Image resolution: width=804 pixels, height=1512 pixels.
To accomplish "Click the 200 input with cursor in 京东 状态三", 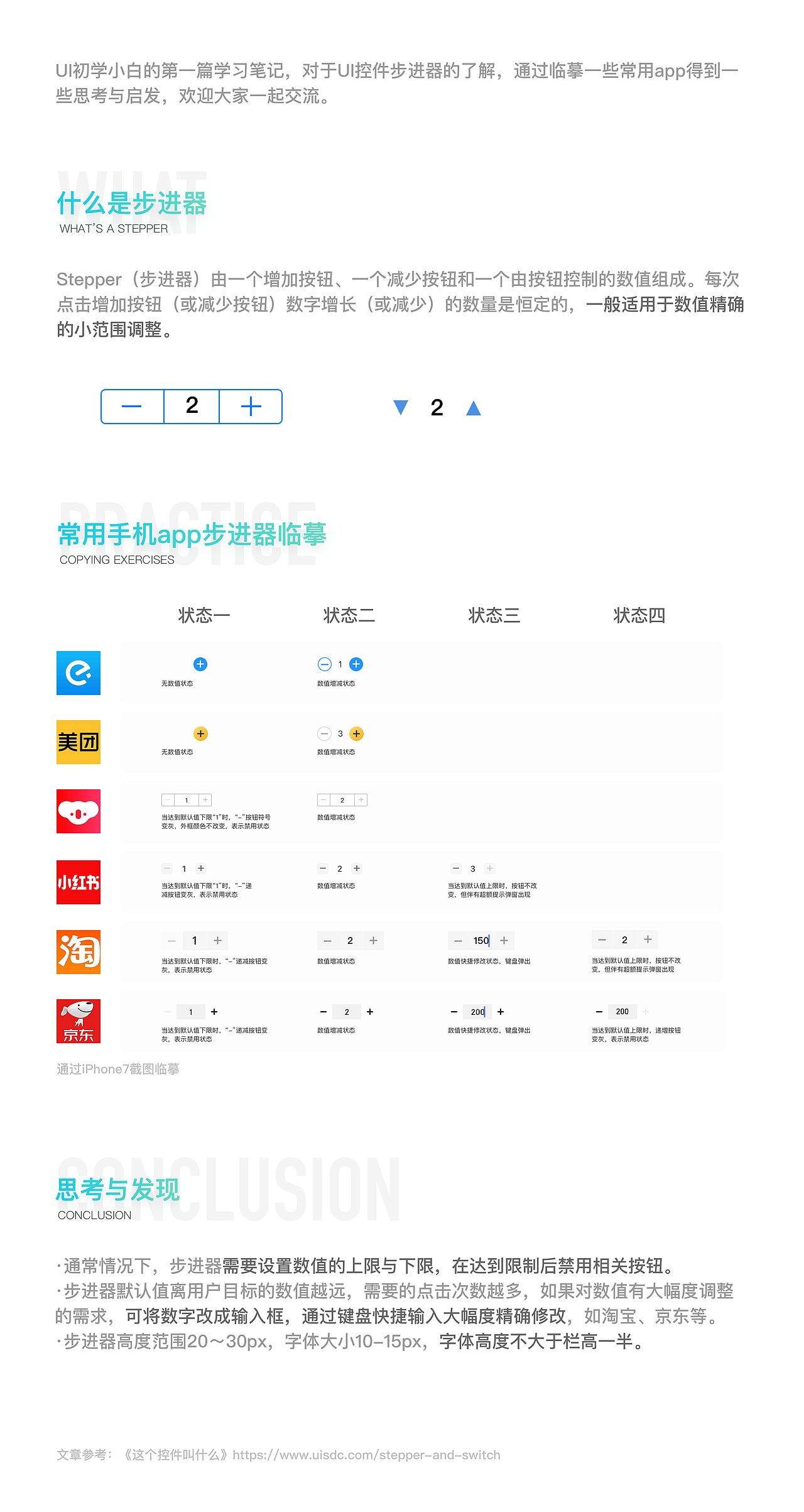I will [477, 1012].
